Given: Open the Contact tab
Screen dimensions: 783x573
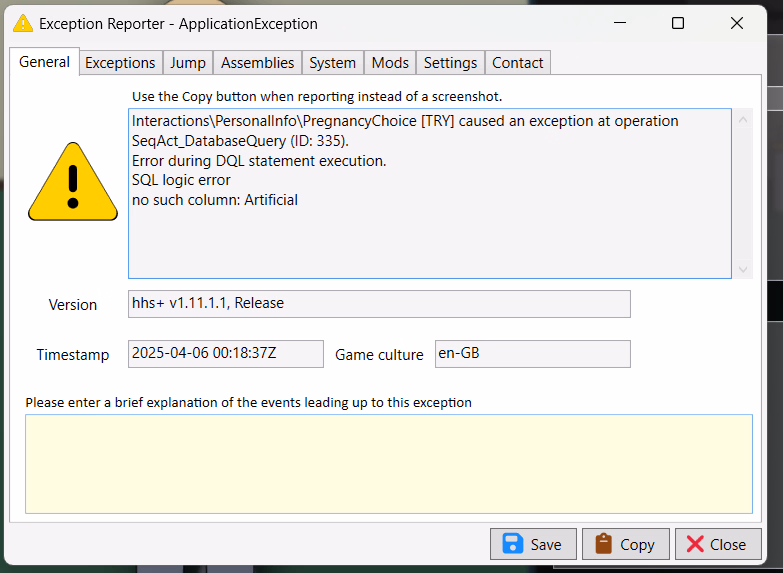Looking at the screenshot, I should point(518,62).
